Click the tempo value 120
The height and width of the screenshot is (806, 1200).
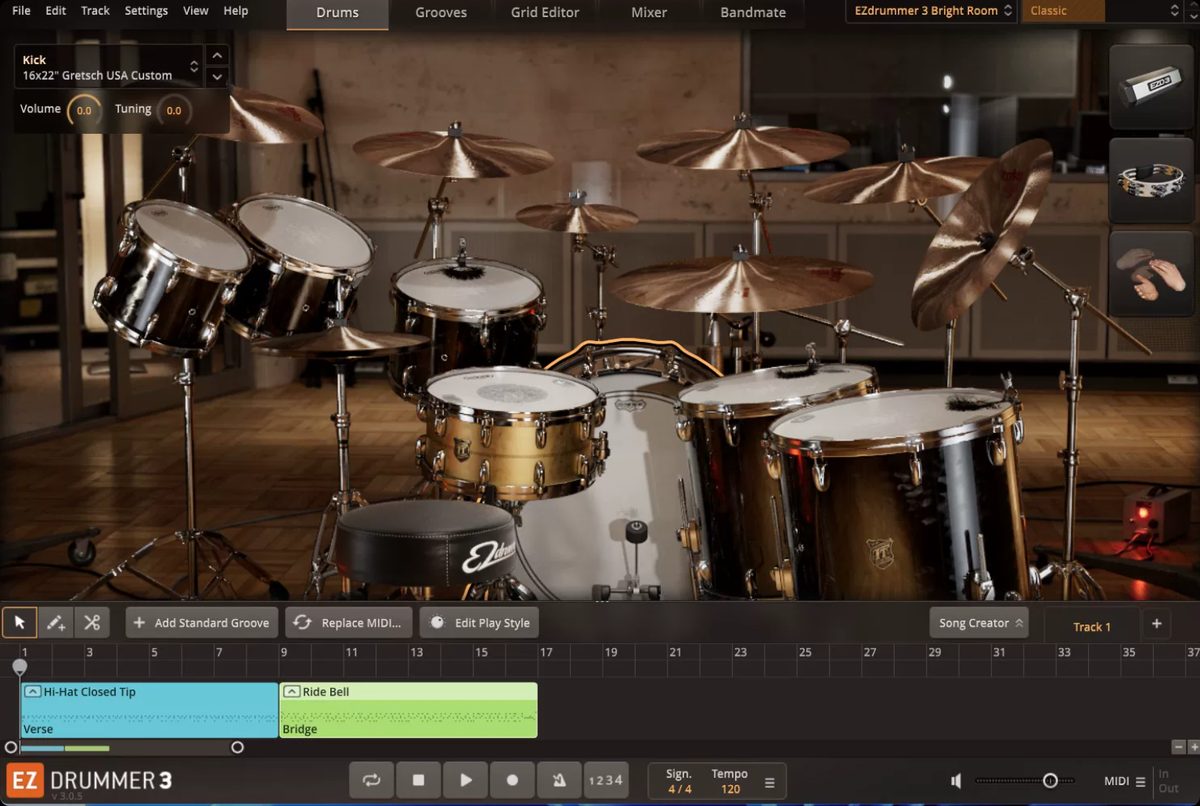click(730, 789)
